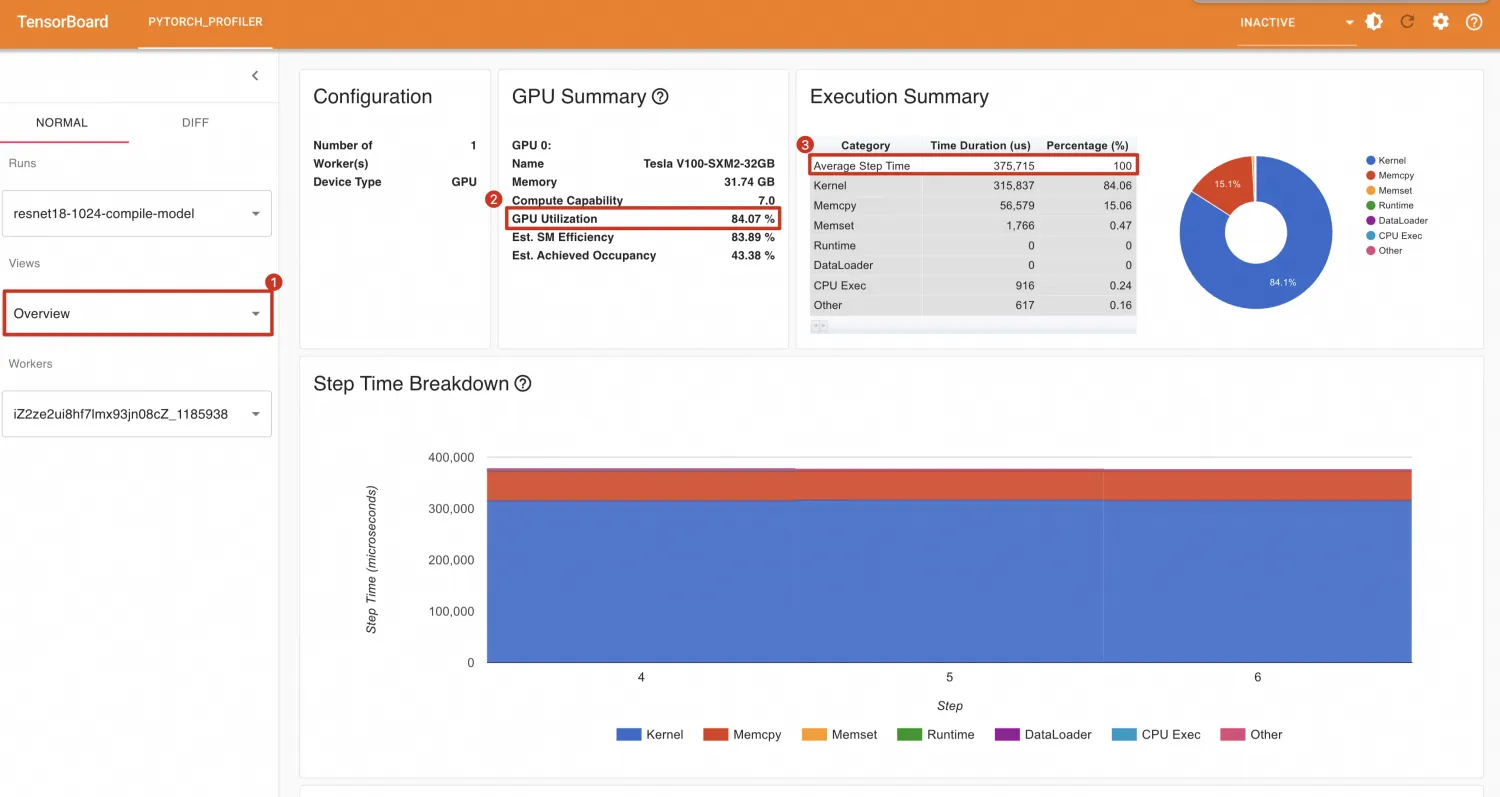Click the Compute Capability 7.0 value
Screen dimensions: 1500x797
pyautogui.click(x=766, y=201)
